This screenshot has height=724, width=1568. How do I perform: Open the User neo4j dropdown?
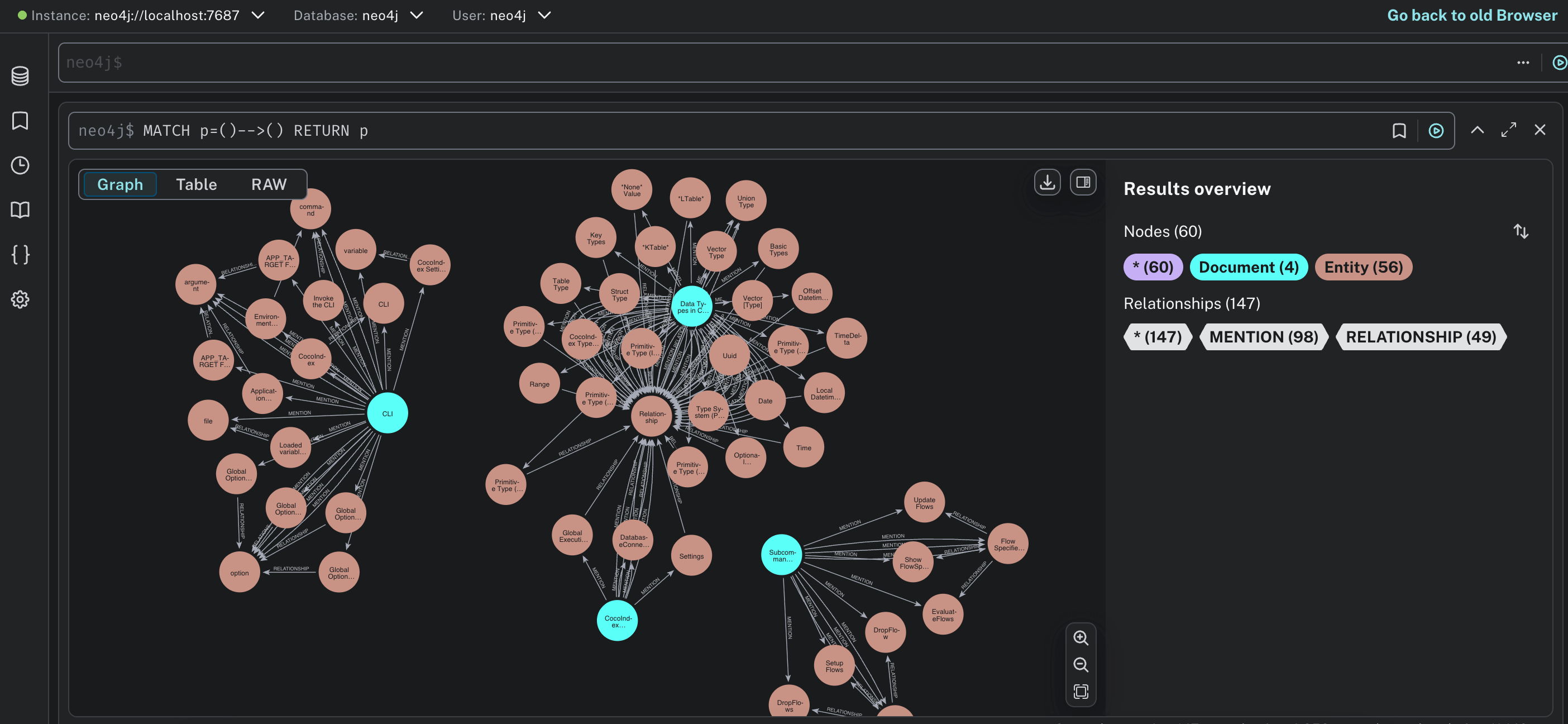(x=543, y=15)
